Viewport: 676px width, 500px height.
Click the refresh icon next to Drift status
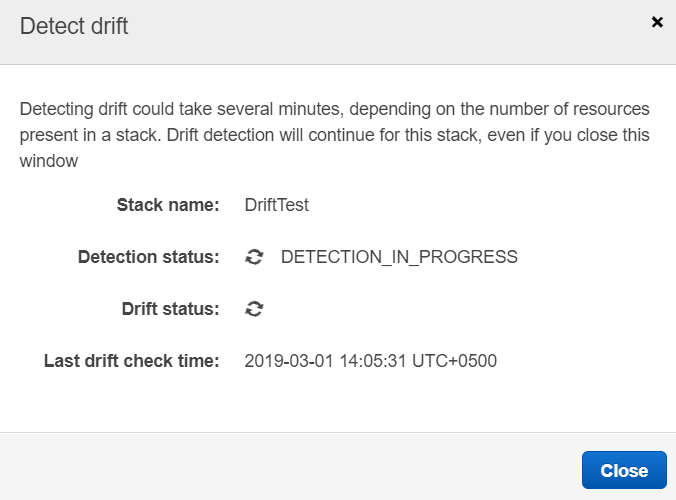255,309
